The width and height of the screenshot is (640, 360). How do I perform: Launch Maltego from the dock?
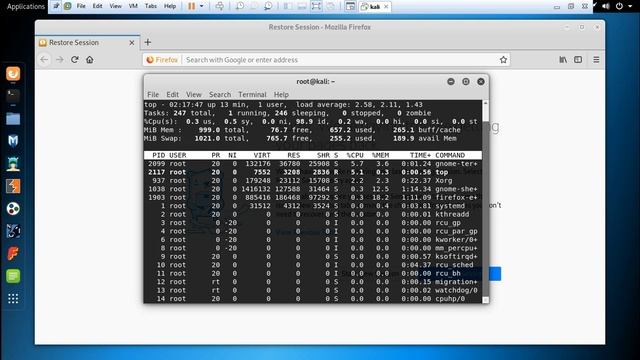[13, 231]
